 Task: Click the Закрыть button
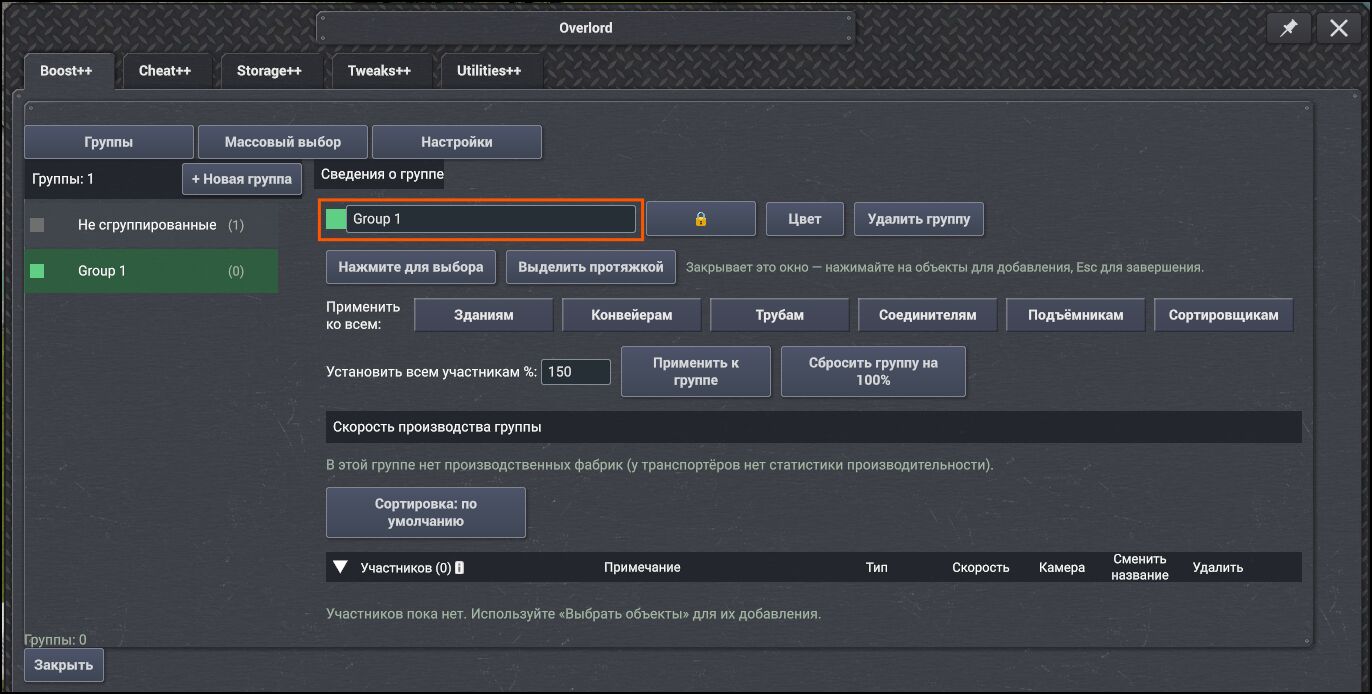click(64, 665)
